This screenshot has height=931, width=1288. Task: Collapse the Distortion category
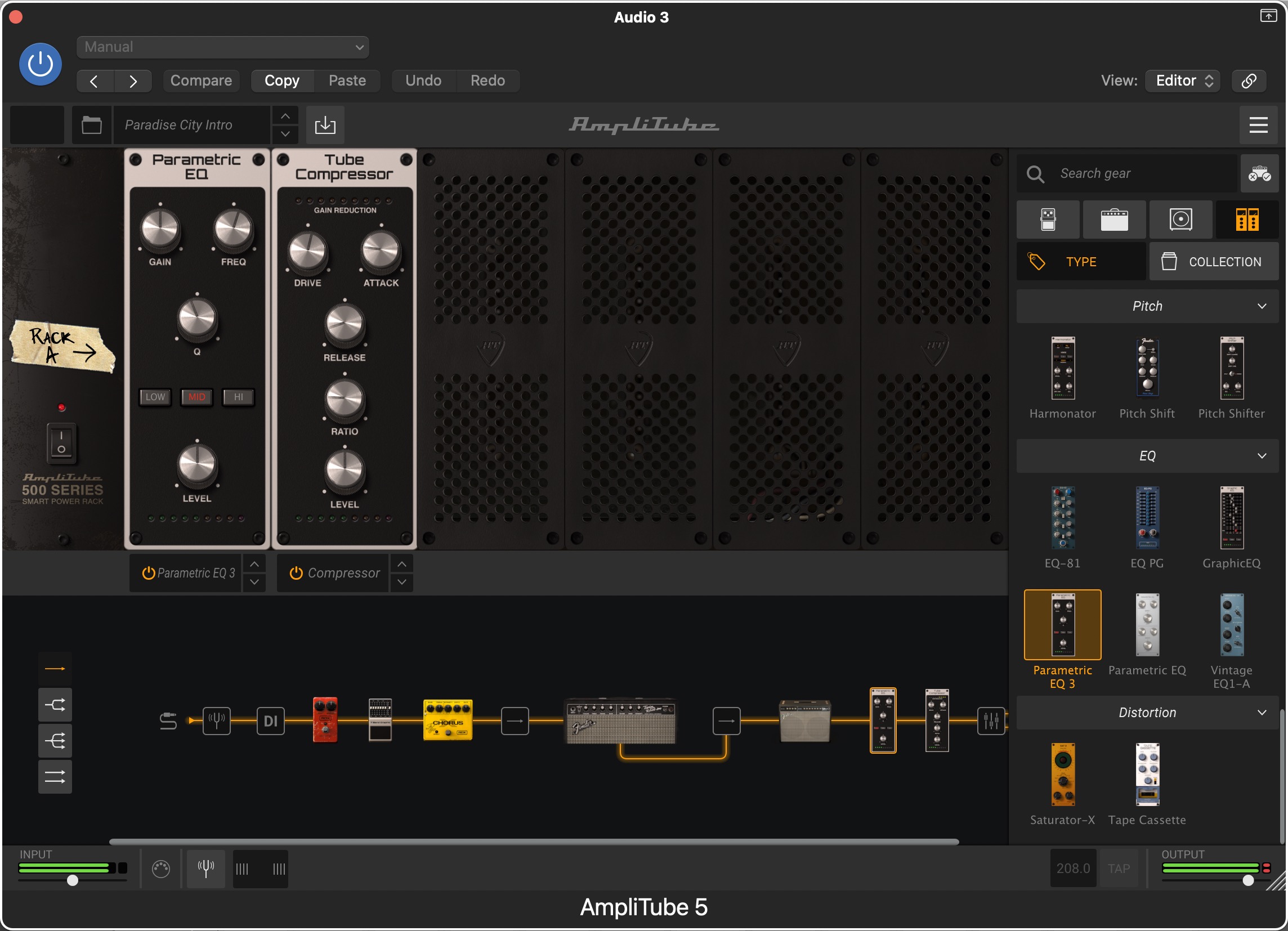[x=1147, y=713]
